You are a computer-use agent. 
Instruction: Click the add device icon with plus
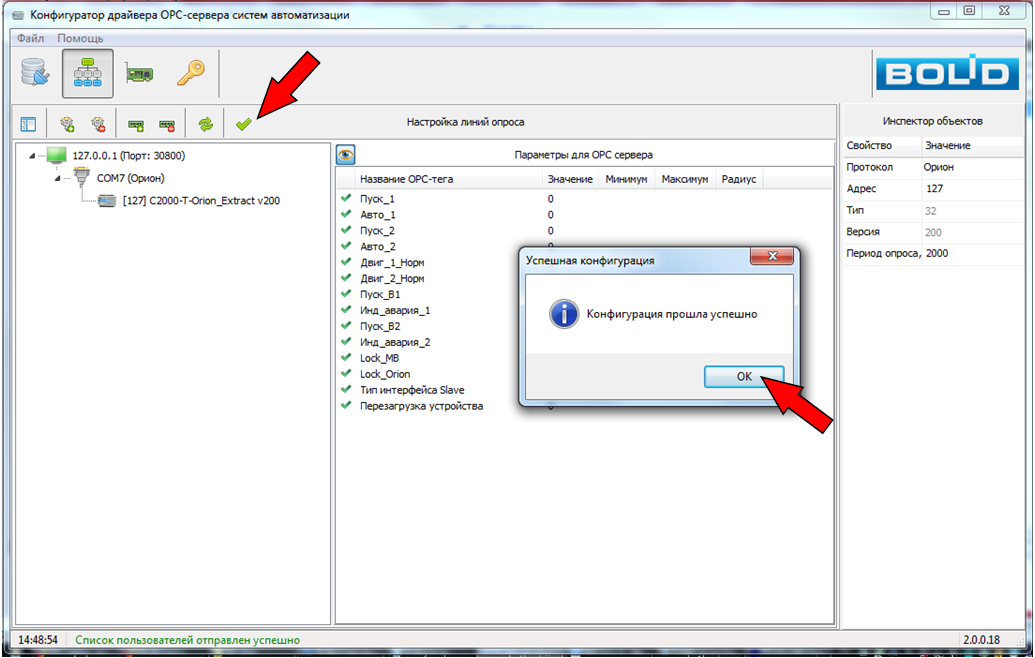click(135, 124)
